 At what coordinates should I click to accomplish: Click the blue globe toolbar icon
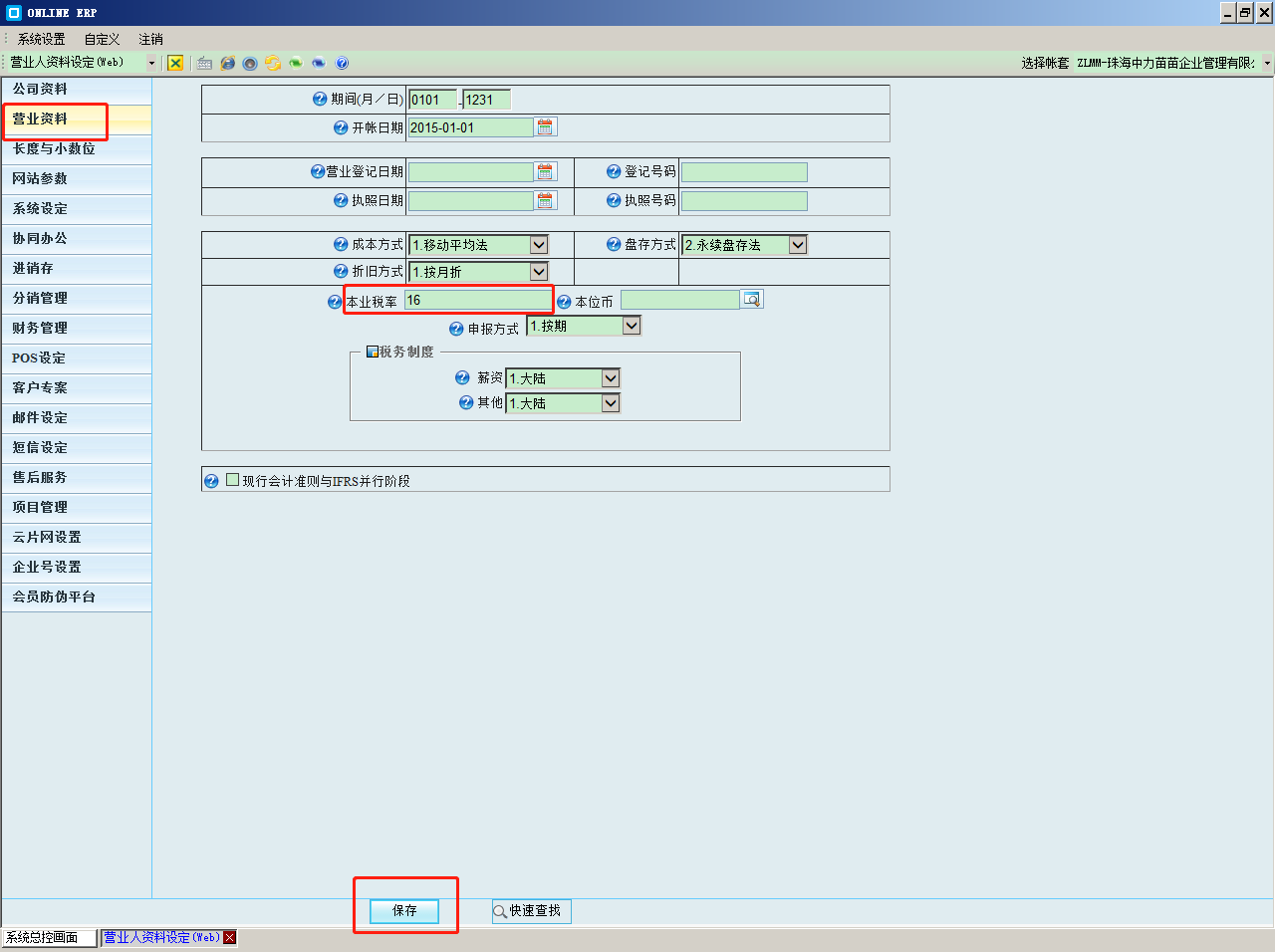[319, 63]
